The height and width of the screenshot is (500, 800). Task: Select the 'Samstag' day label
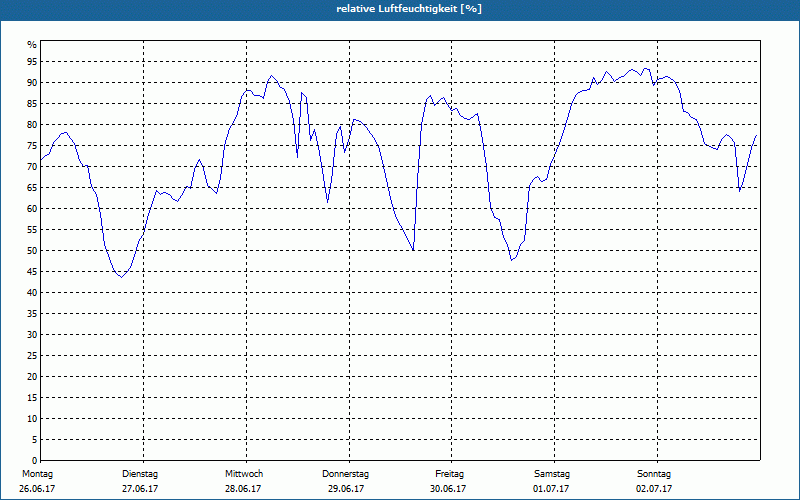point(552,474)
